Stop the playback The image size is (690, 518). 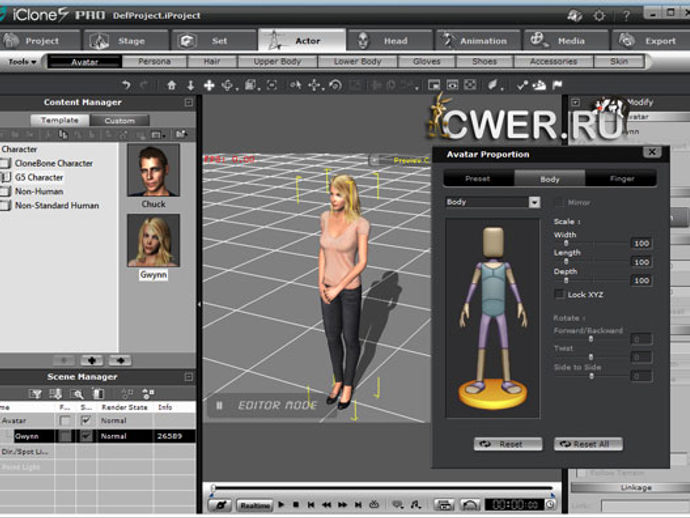point(296,504)
